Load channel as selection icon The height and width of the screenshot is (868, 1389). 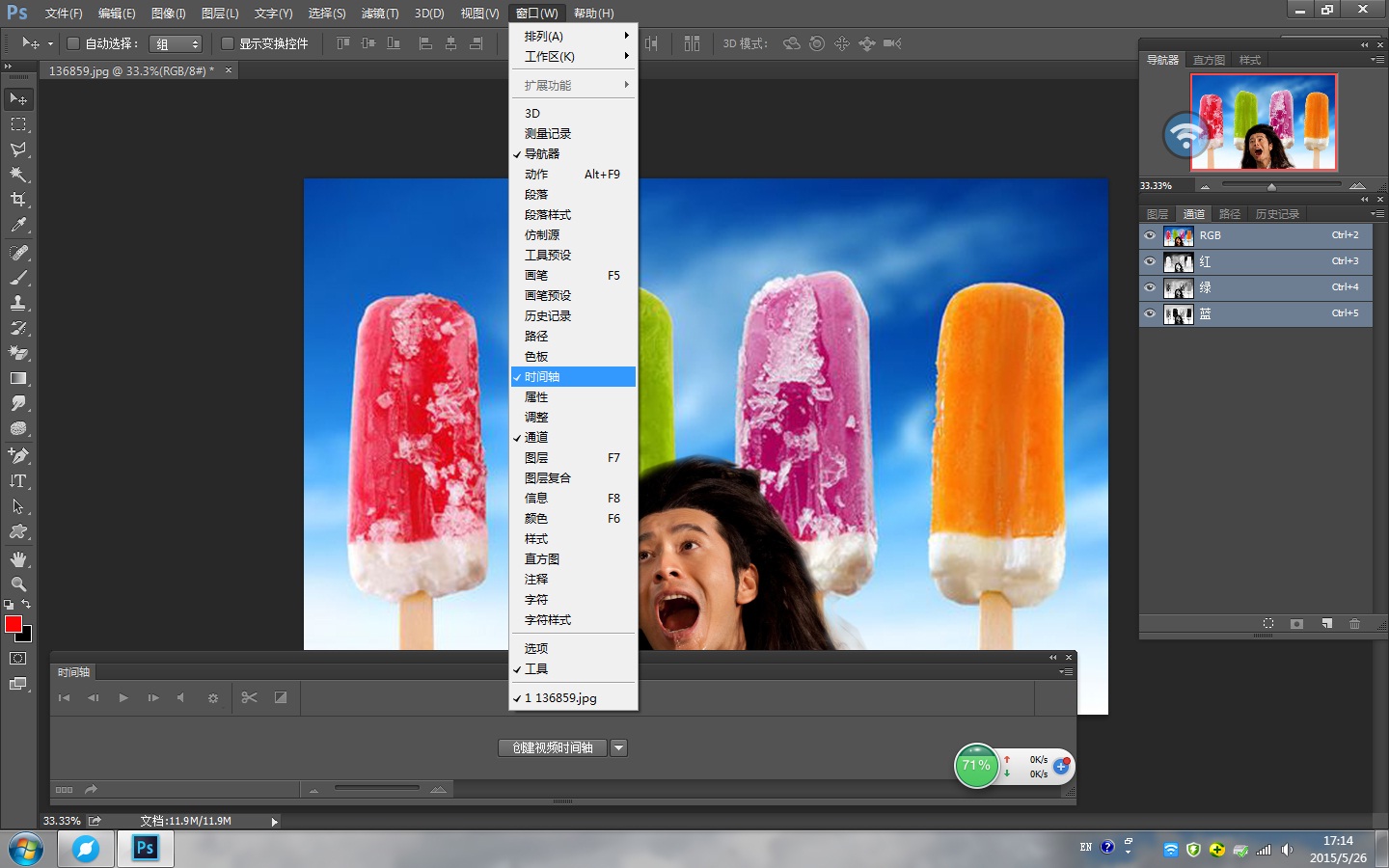pos(1268,624)
